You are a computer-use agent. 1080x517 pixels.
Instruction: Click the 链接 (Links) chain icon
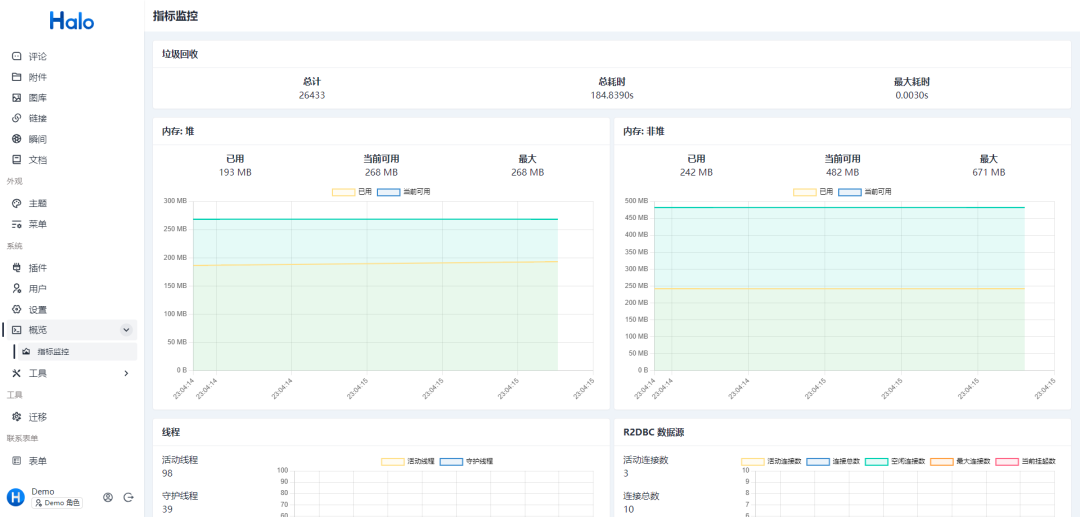pos(16,118)
